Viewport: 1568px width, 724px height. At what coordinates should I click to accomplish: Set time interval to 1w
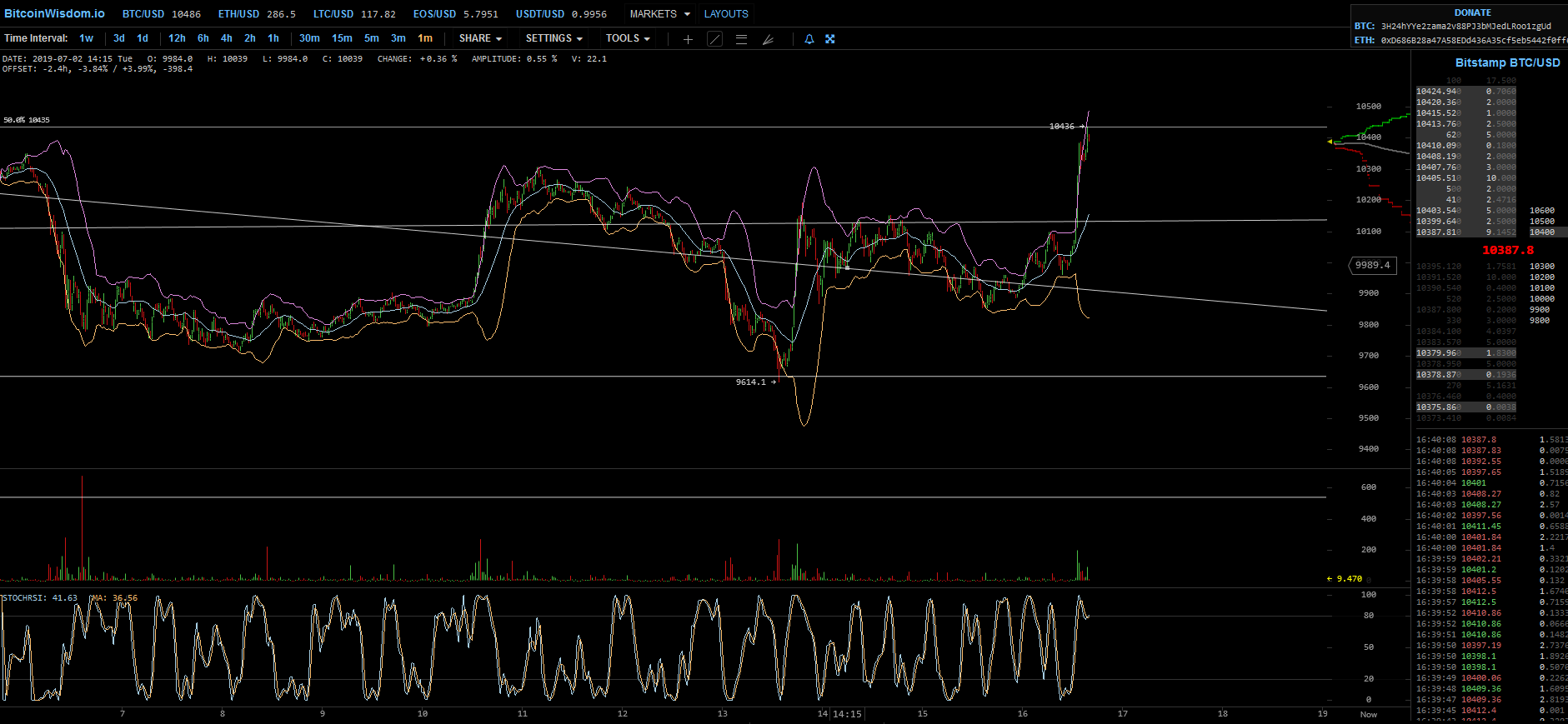point(87,38)
